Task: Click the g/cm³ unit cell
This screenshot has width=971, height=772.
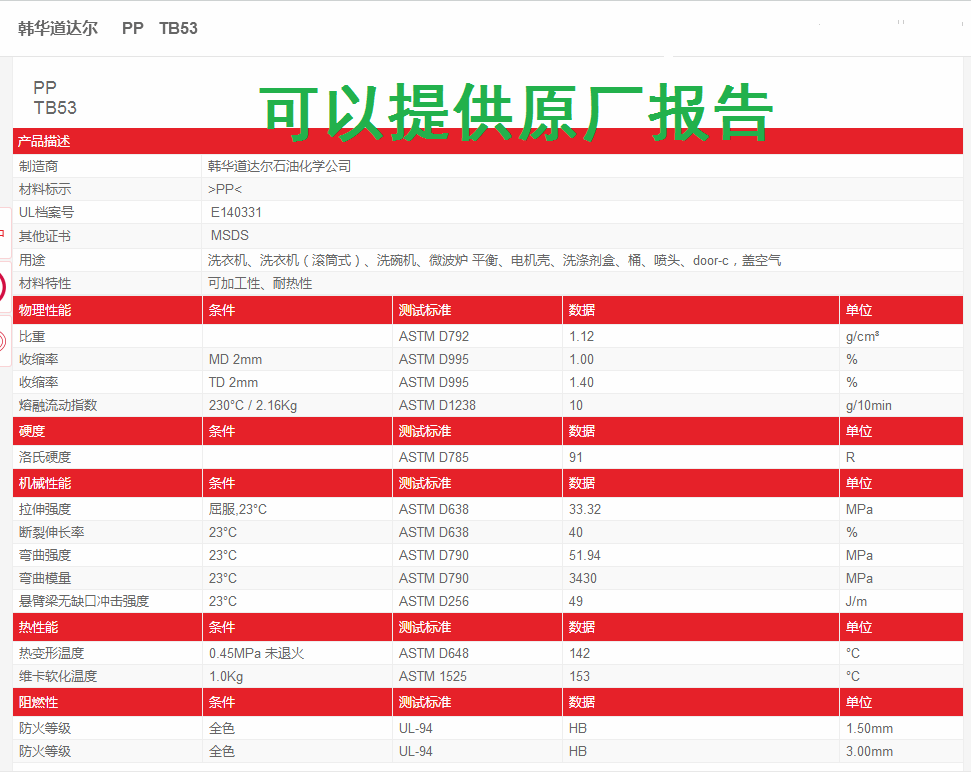Action: click(x=863, y=336)
